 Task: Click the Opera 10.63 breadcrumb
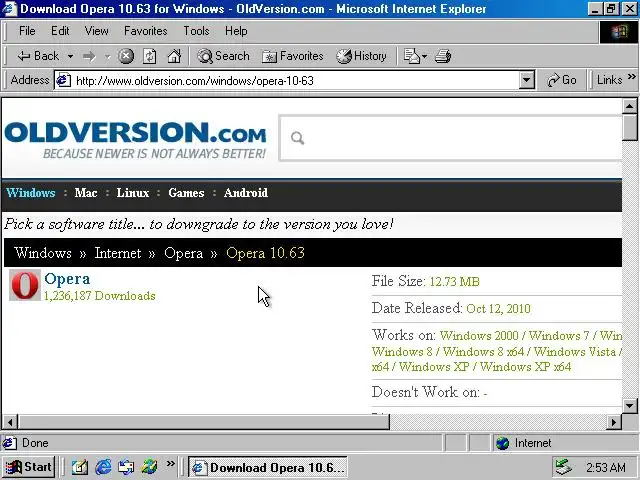coord(265,253)
